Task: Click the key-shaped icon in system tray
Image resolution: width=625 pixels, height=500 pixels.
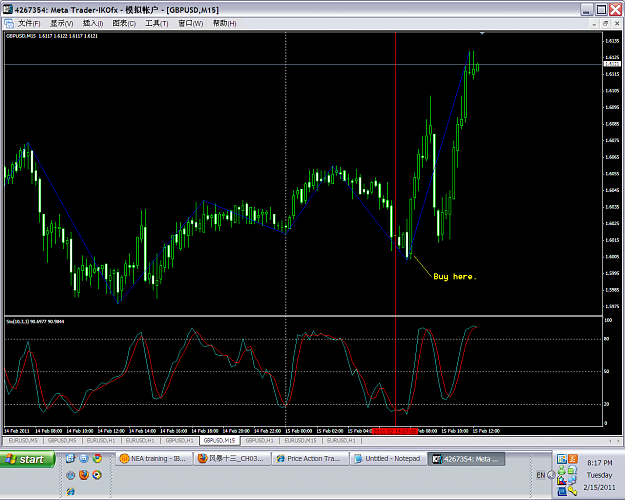Action: click(573, 491)
